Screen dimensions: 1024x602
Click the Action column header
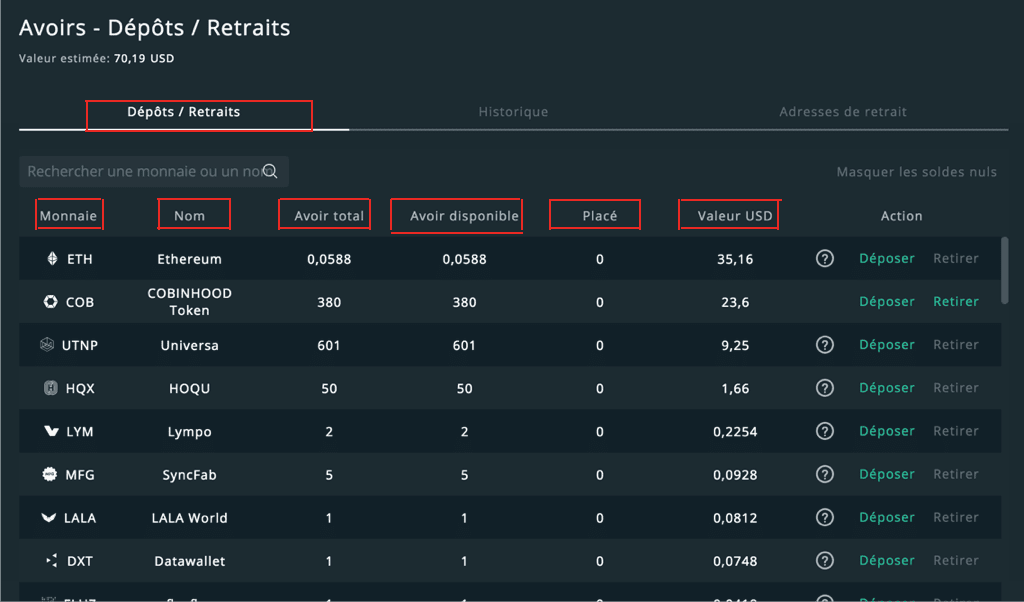point(901,215)
